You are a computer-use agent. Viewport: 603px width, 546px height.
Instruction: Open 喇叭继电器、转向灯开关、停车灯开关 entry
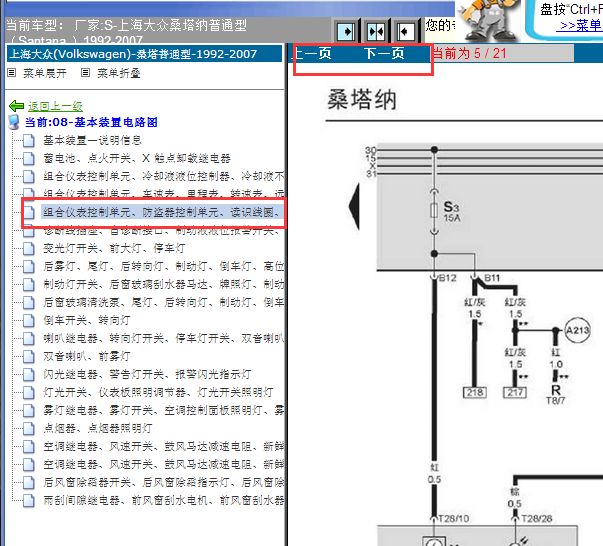[x=163, y=338]
